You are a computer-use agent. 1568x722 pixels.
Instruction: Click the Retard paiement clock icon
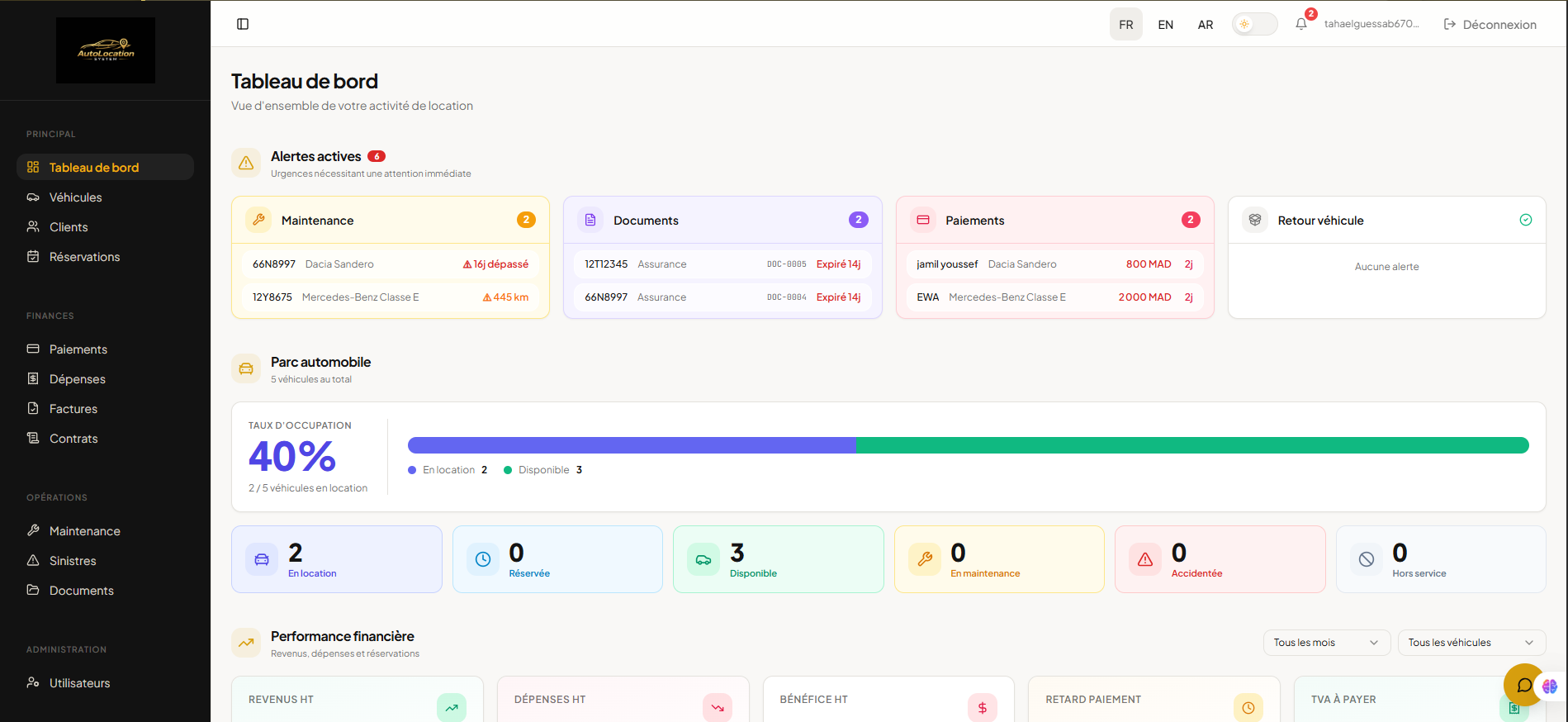[x=1248, y=708]
